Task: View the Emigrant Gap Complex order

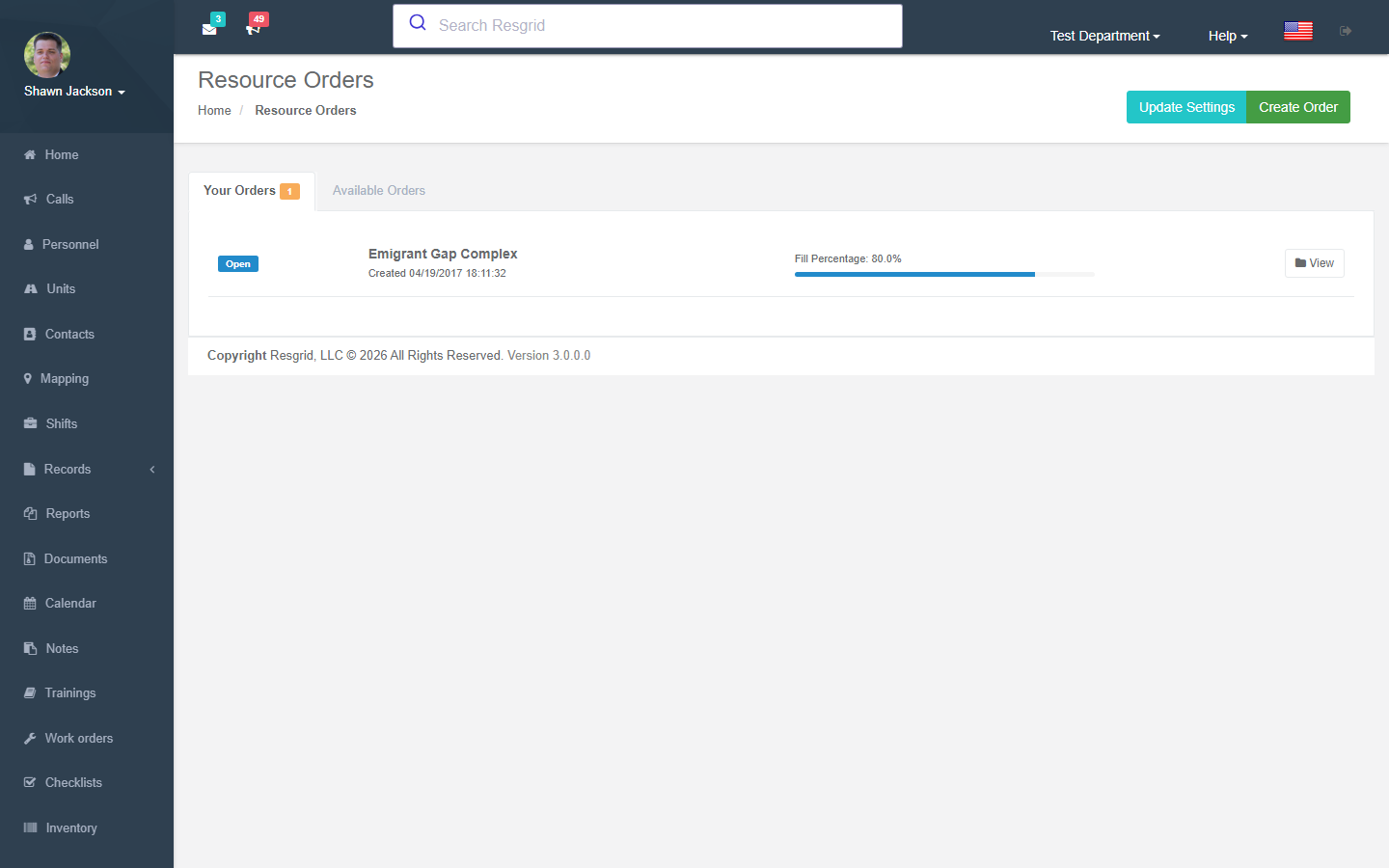Action: point(1314,263)
